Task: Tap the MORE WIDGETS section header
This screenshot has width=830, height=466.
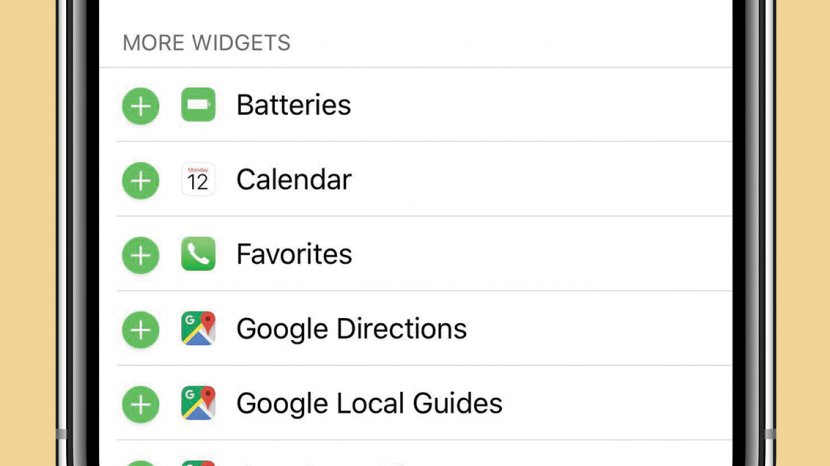Action: 206,44
